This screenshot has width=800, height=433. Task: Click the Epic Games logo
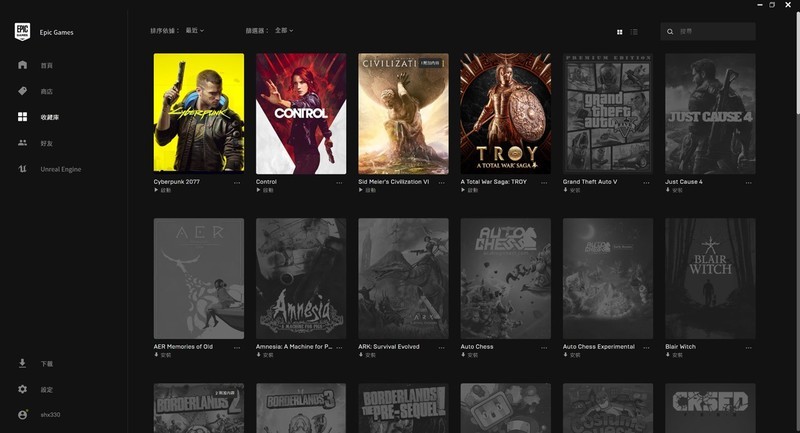point(22,32)
